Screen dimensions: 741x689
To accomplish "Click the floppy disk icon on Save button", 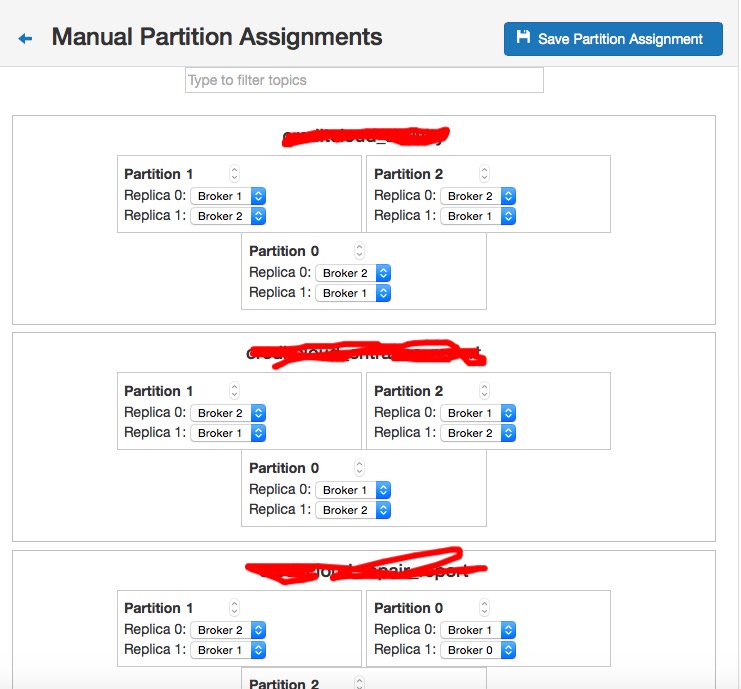I will (523, 38).
